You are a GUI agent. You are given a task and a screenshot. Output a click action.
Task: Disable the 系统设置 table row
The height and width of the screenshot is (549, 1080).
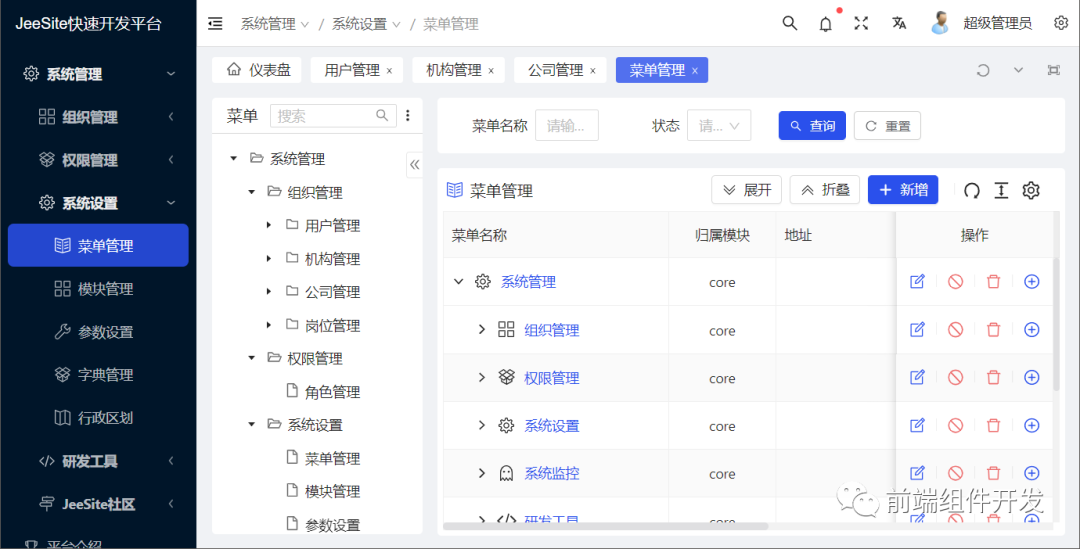pos(955,426)
